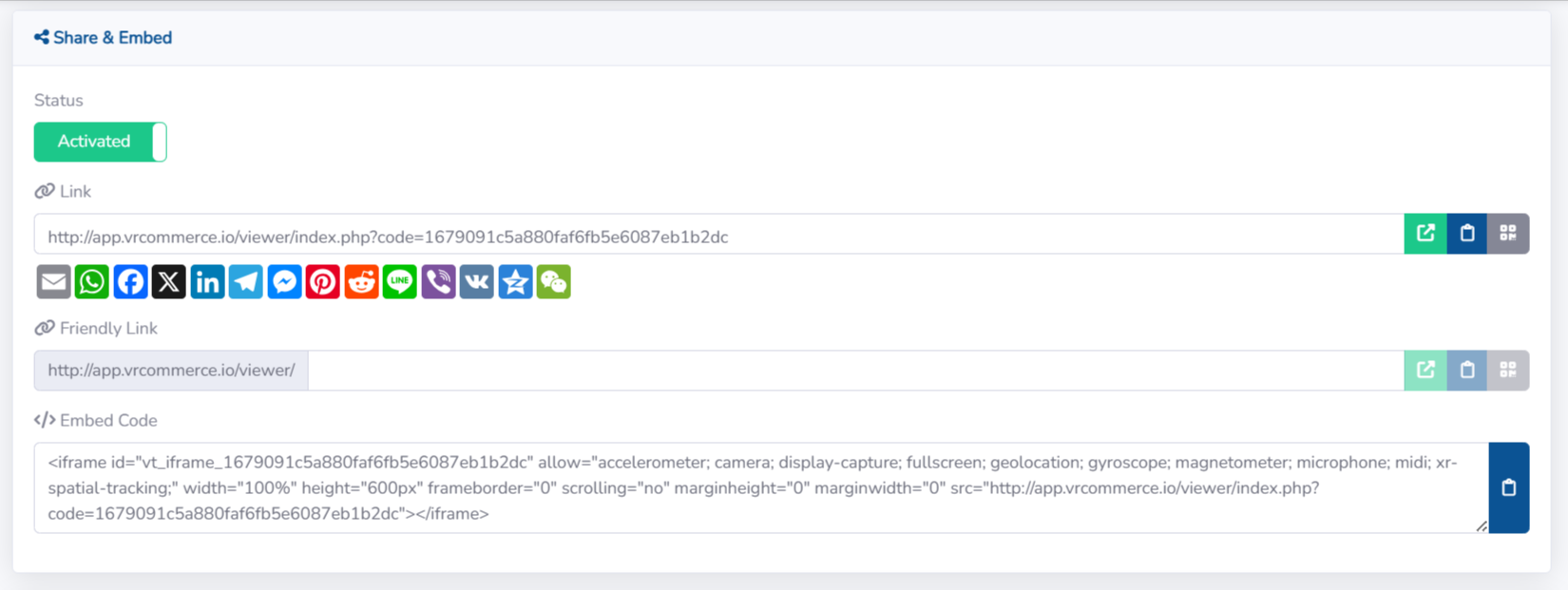Share link on WhatsApp
This screenshot has width=1568, height=590.
coord(92,282)
